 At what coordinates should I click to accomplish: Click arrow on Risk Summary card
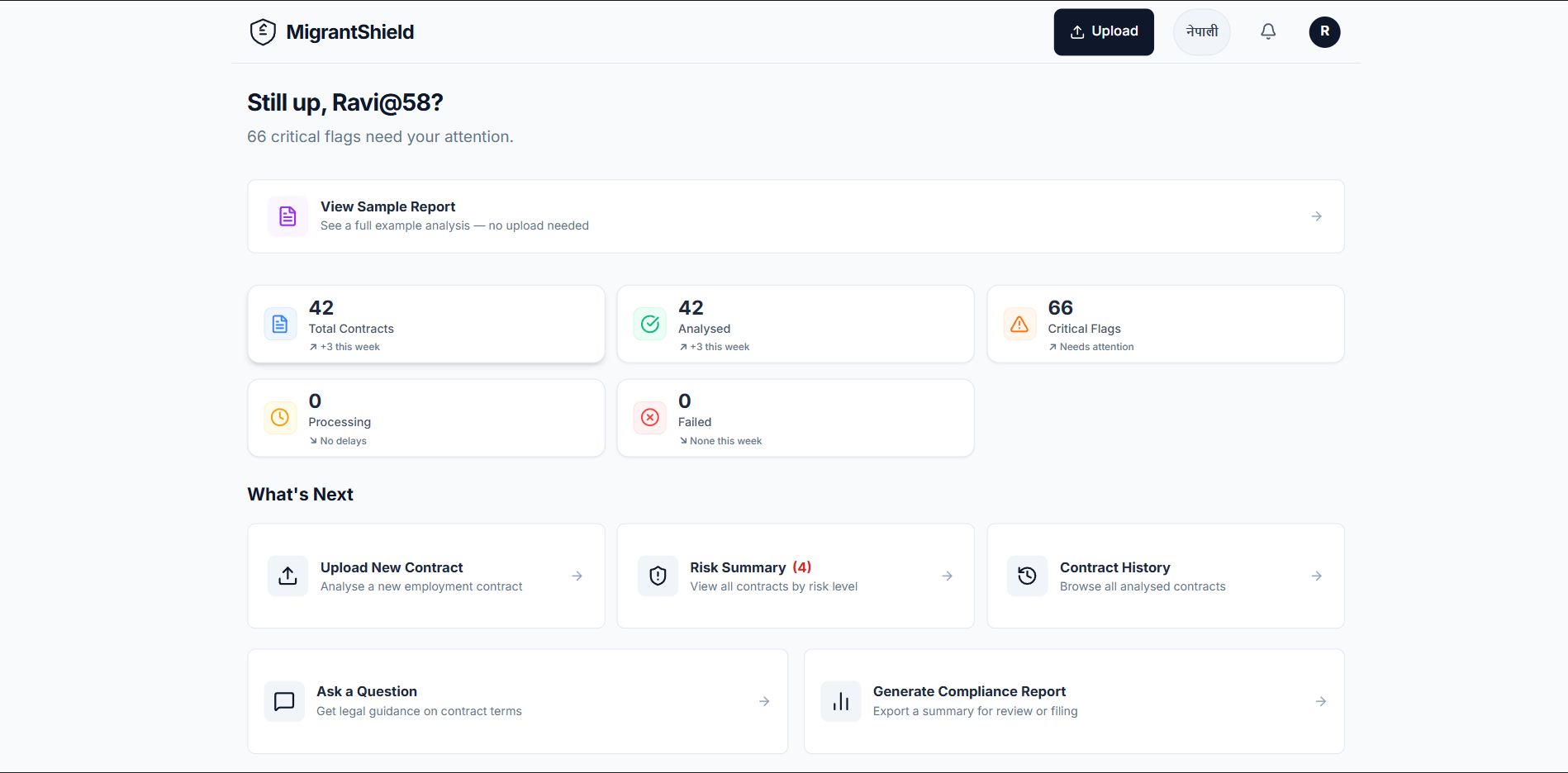(x=947, y=576)
